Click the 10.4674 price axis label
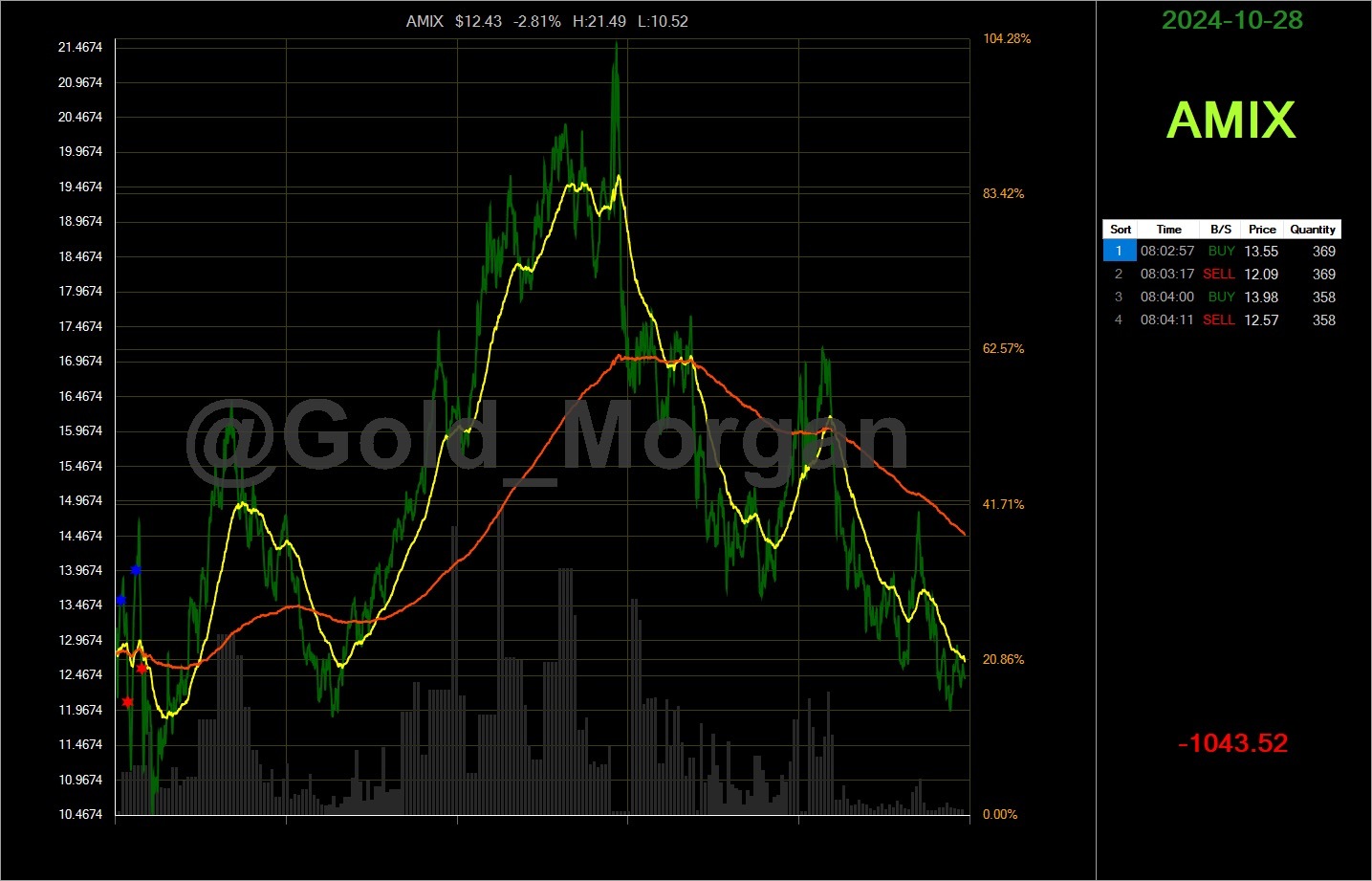The height and width of the screenshot is (881, 1372). click(80, 814)
